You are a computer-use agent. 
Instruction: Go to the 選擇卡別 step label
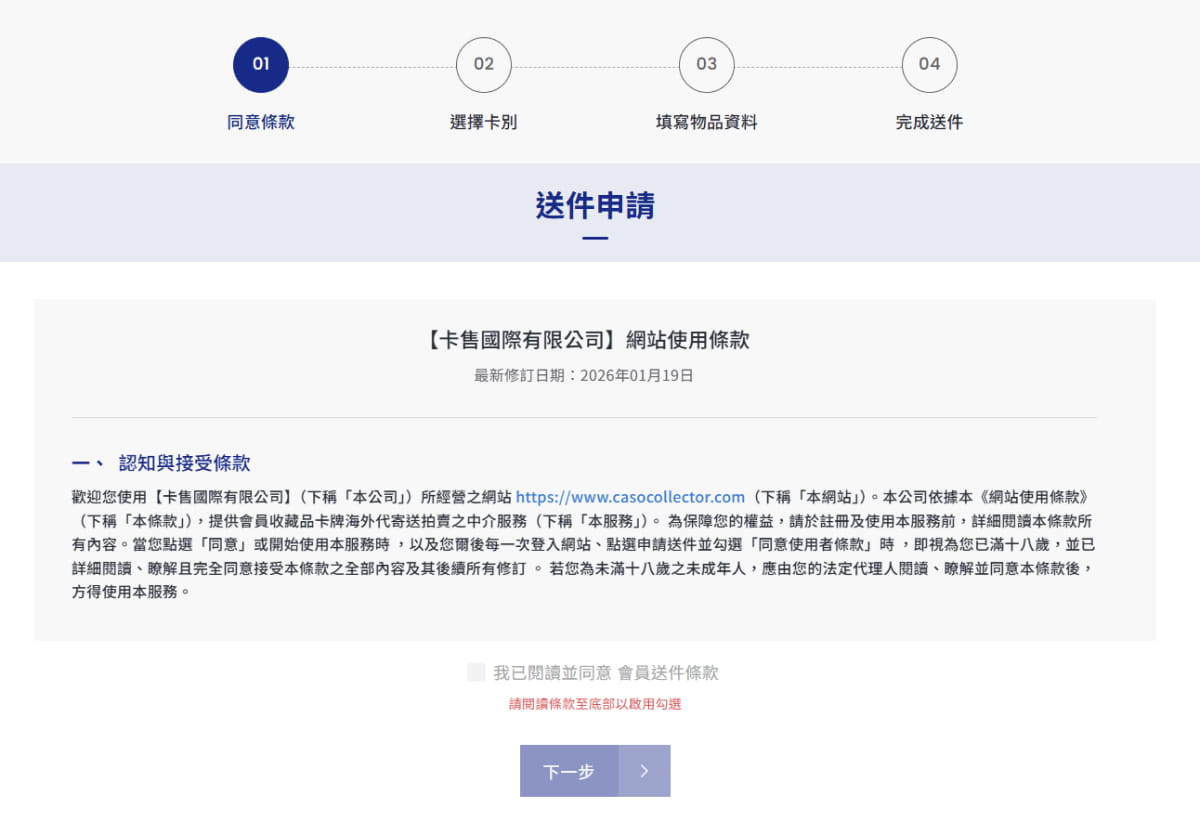point(484,122)
